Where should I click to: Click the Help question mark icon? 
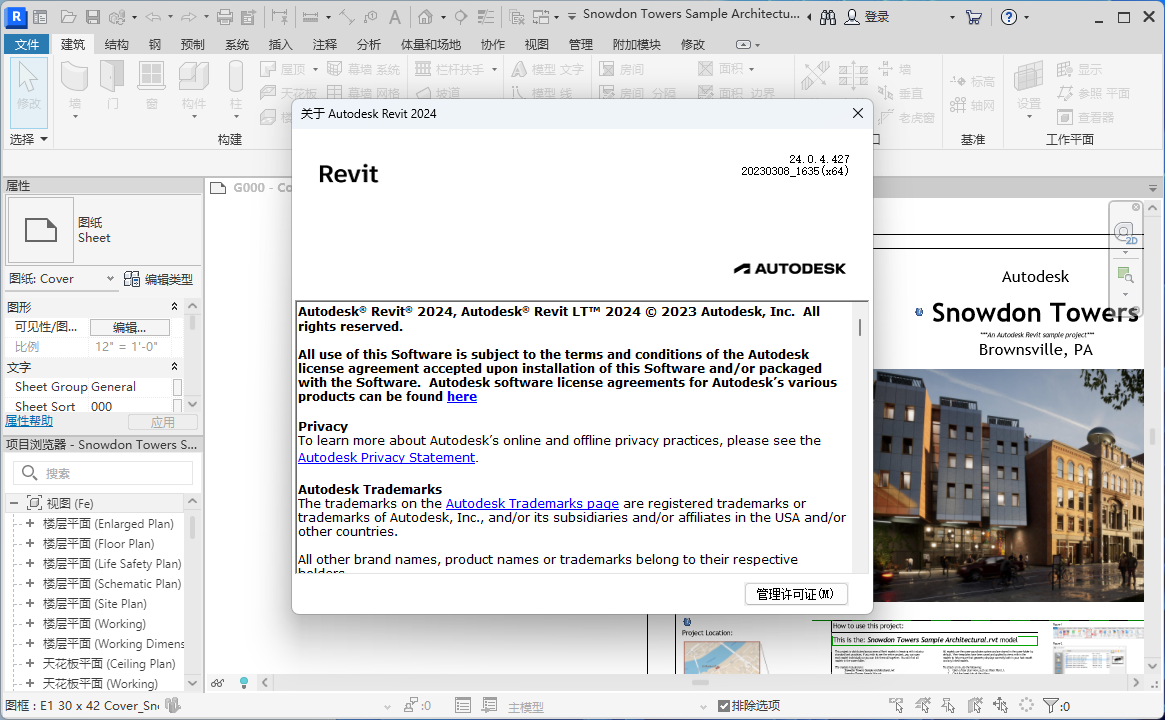click(x=1009, y=17)
